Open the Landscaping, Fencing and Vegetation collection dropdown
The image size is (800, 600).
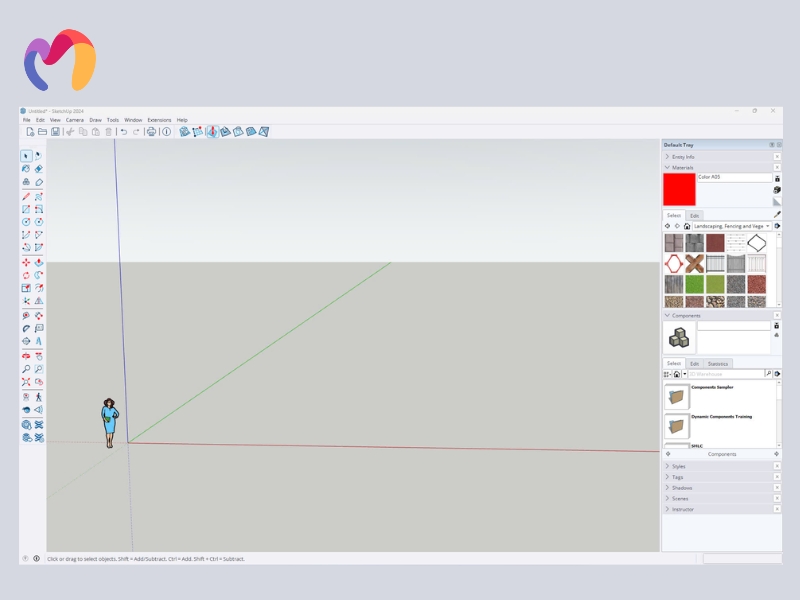coord(767,226)
